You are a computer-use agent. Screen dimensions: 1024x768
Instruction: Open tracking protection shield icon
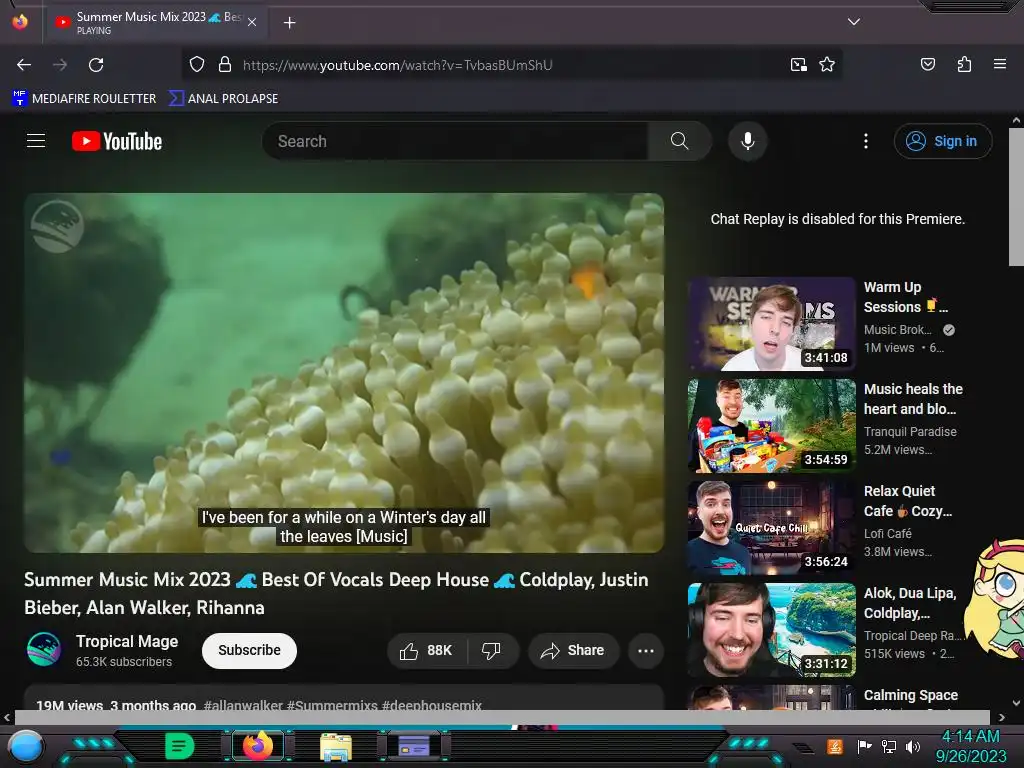point(197,65)
